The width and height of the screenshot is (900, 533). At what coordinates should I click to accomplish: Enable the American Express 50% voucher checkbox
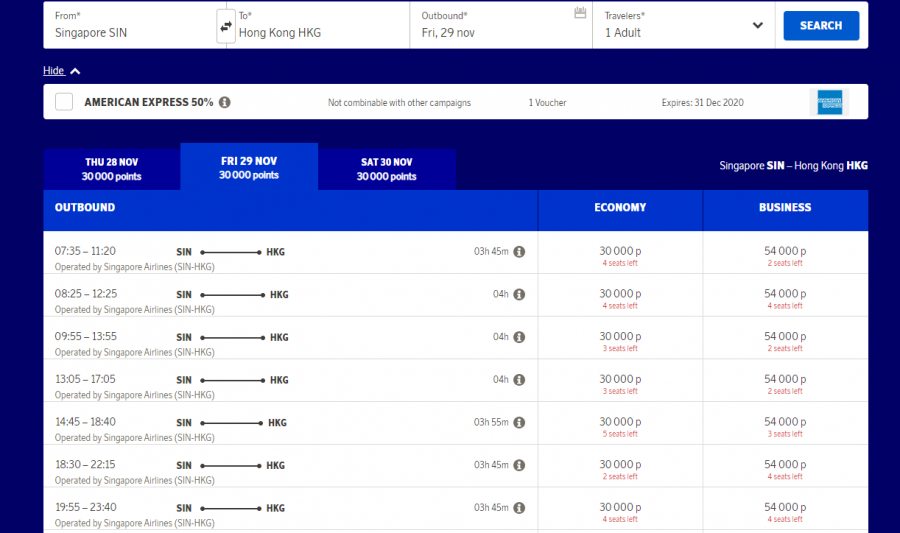coord(64,102)
